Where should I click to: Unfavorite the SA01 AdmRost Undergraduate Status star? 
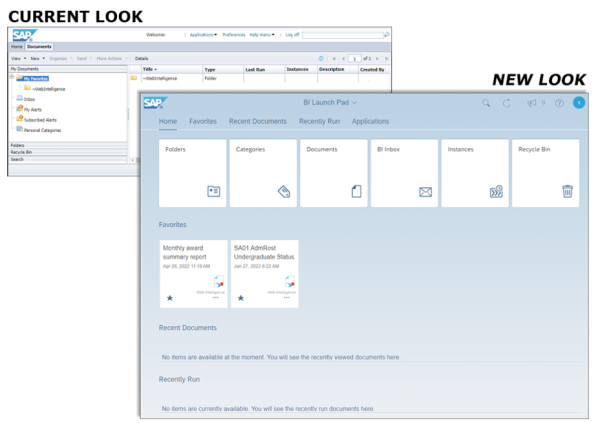pyautogui.click(x=241, y=298)
